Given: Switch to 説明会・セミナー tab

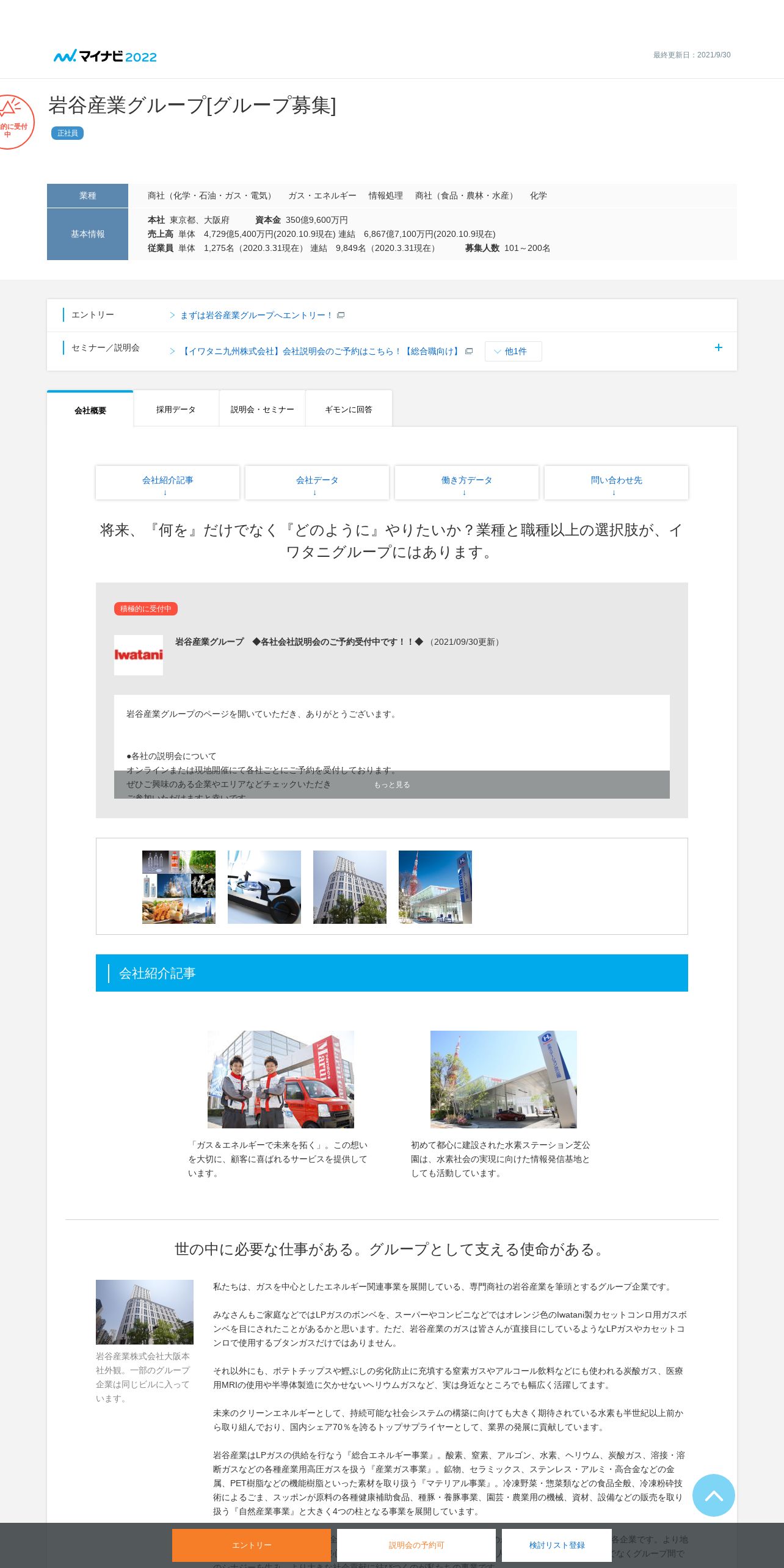Looking at the screenshot, I should pos(263,409).
